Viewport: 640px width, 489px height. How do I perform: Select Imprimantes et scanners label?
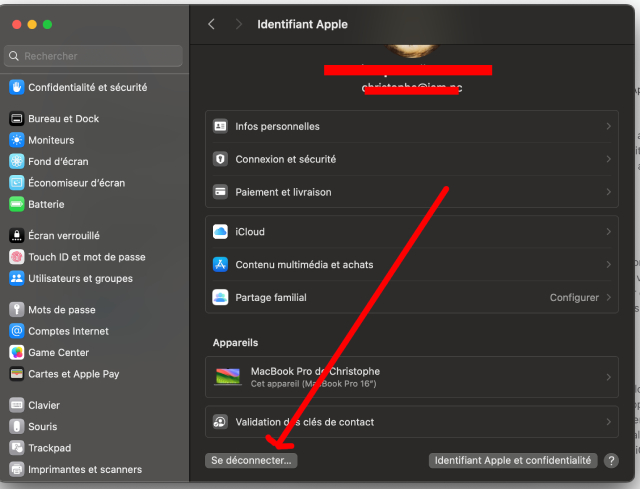click(85, 469)
